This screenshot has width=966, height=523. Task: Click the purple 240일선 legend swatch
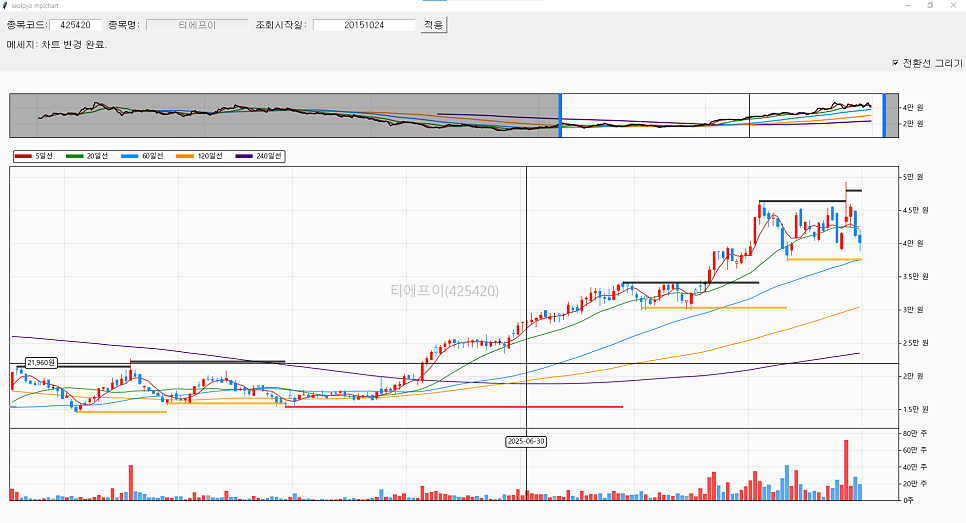244,156
